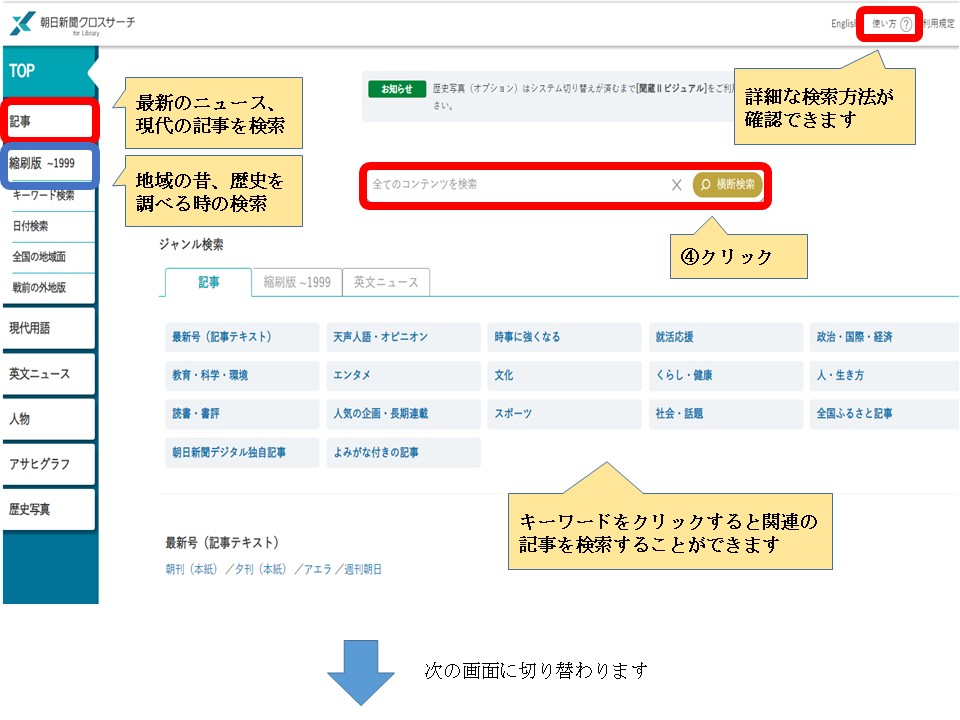Choose the 就活応援 genre

pos(726,337)
